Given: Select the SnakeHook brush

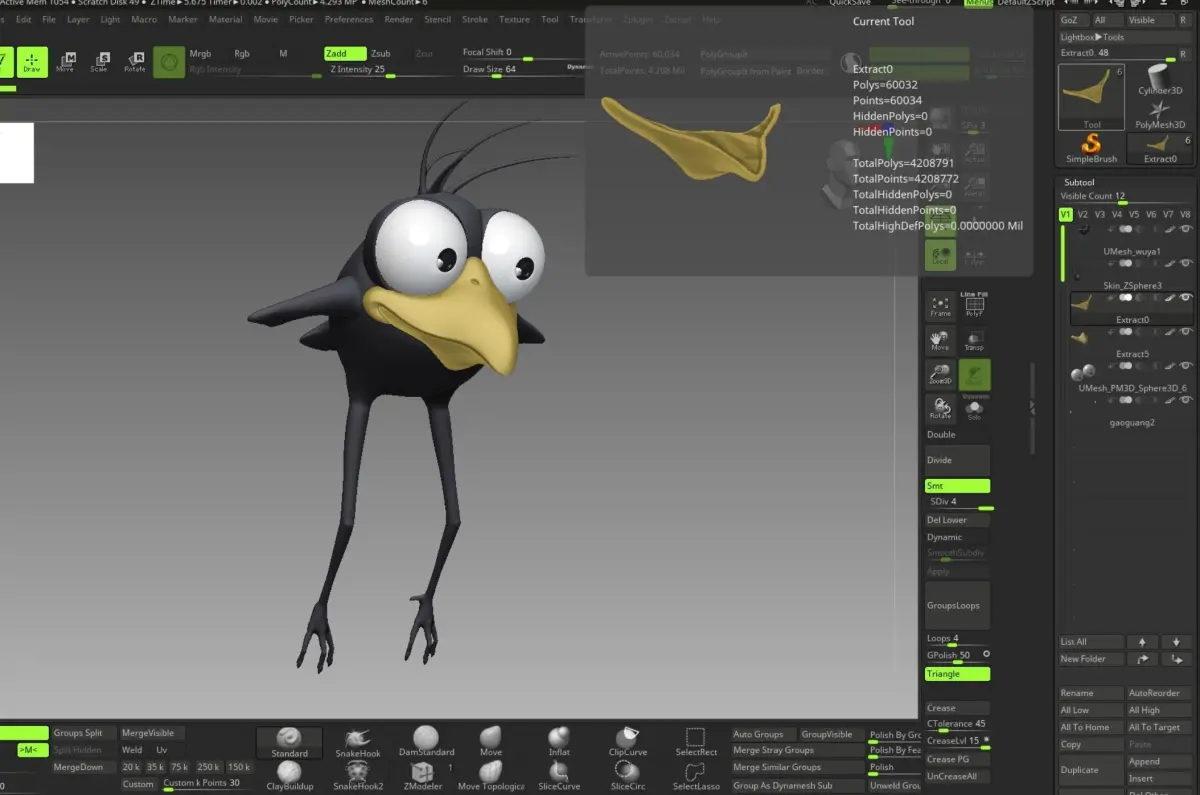Looking at the screenshot, I should tap(358, 742).
